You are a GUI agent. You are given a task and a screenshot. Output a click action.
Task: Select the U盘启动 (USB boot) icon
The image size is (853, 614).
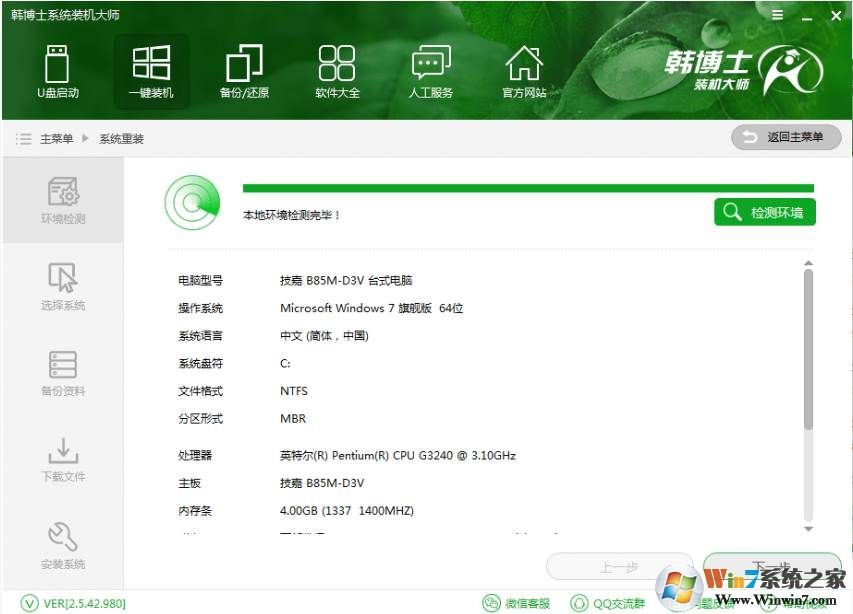coord(57,70)
